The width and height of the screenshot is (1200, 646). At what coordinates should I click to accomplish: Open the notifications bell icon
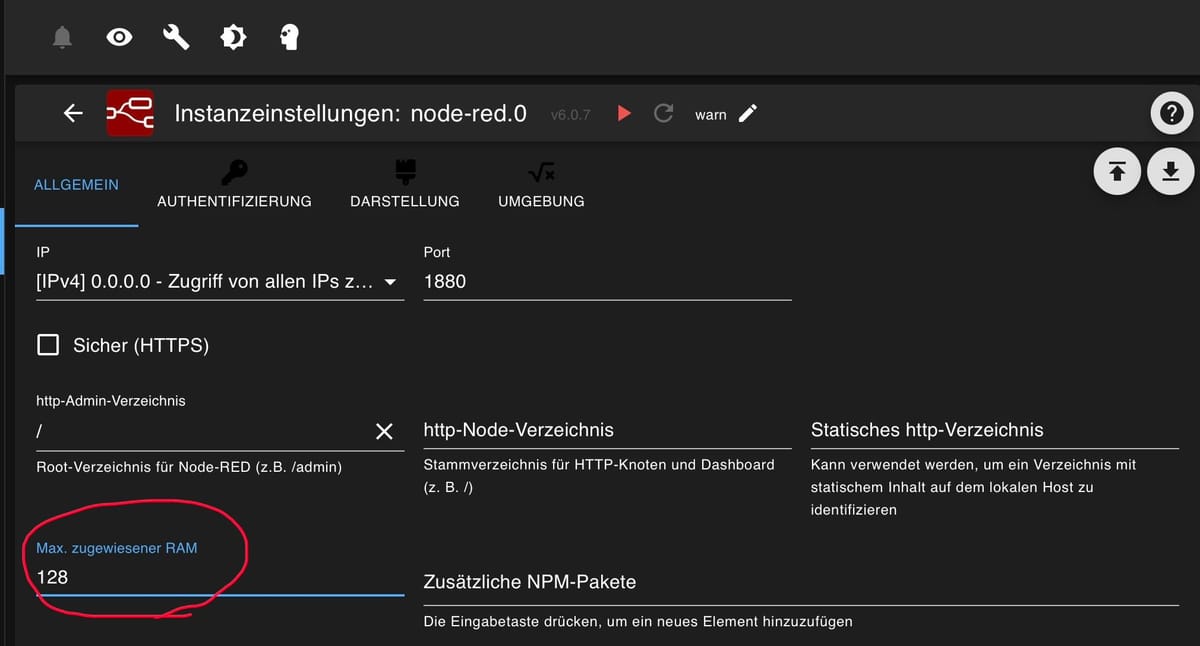tap(62, 38)
